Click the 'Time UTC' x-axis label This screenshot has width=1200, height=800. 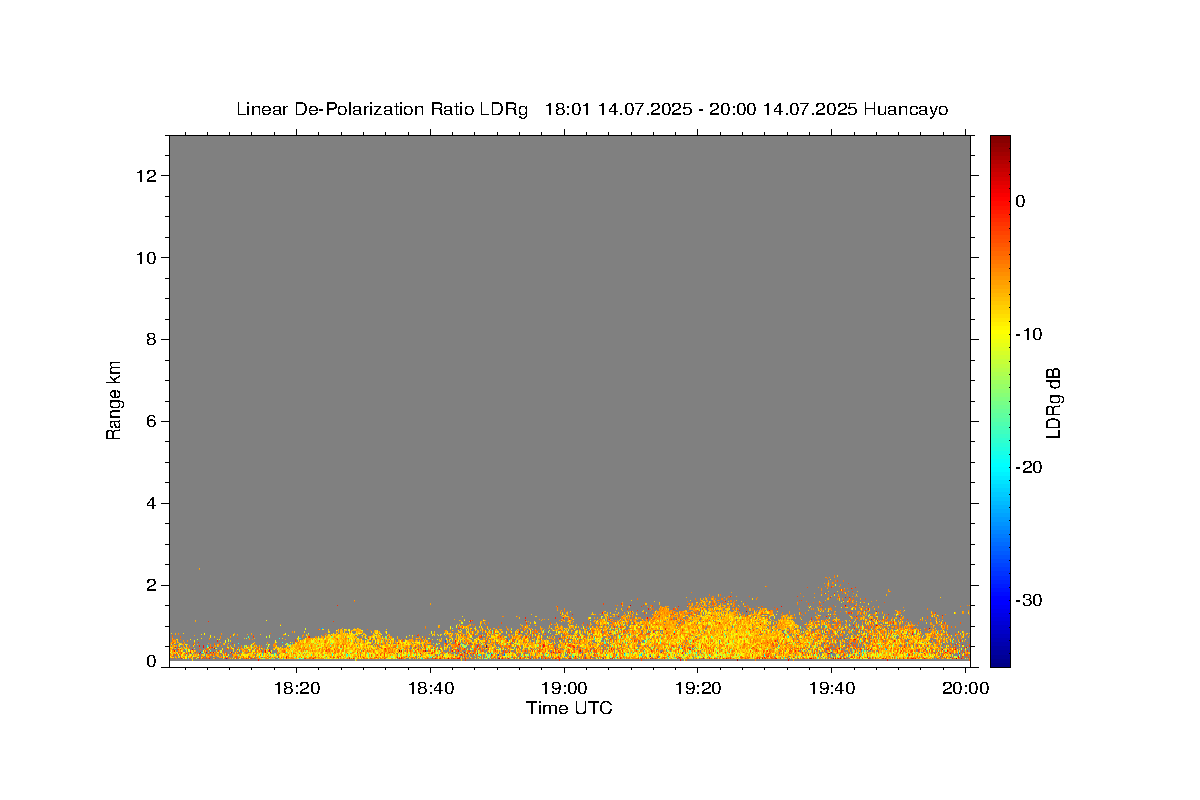pyautogui.click(x=569, y=708)
